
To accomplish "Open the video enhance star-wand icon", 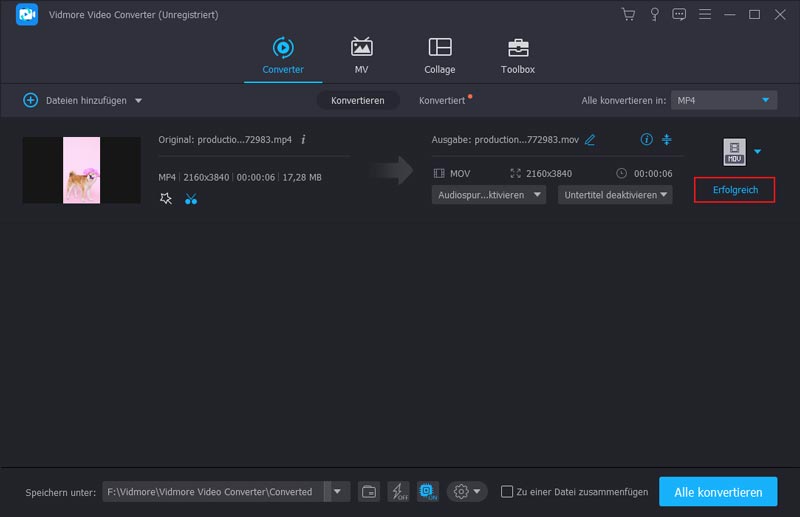I will (x=166, y=198).
